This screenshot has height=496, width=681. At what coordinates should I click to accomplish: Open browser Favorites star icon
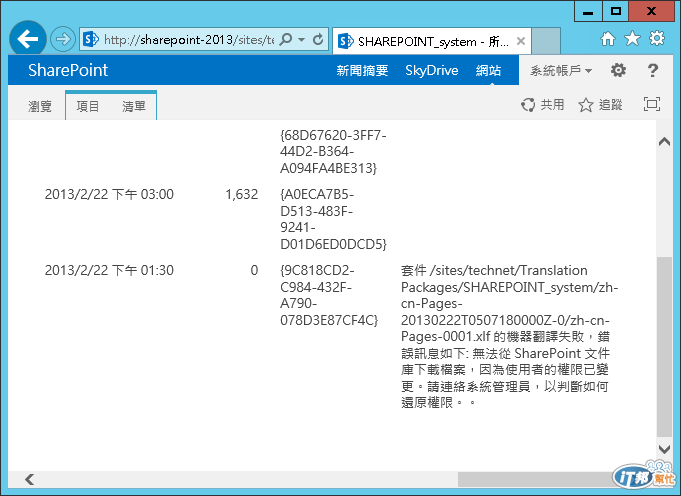[632, 39]
